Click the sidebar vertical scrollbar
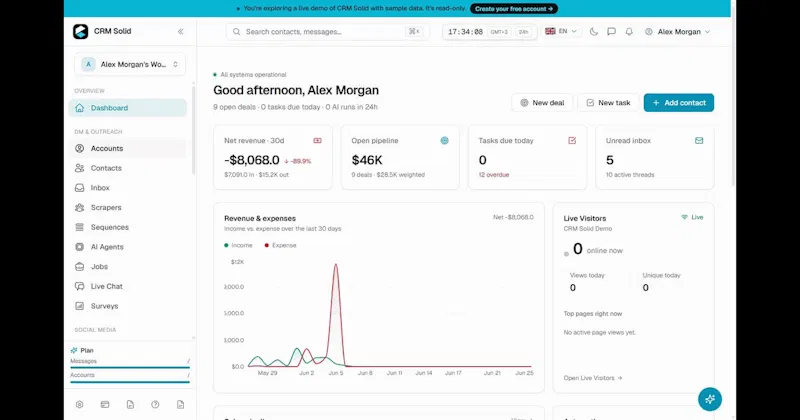Viewport: 800px width, 420px height. pos(193,130)
